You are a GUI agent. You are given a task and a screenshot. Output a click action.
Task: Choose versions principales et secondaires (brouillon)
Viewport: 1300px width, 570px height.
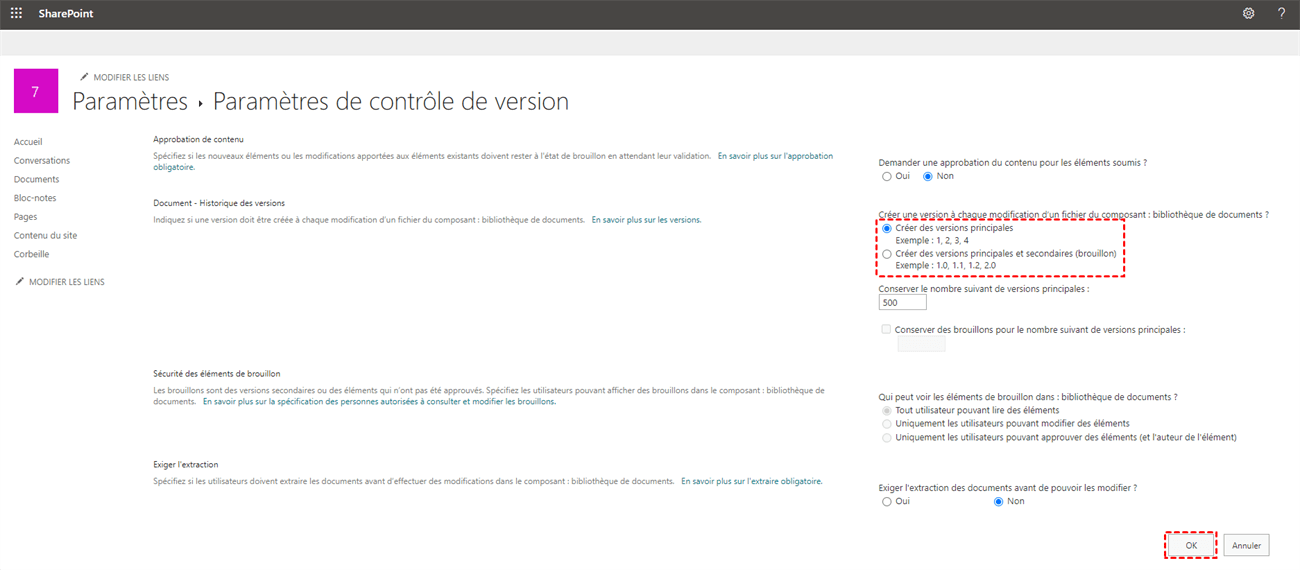point(887,254)
